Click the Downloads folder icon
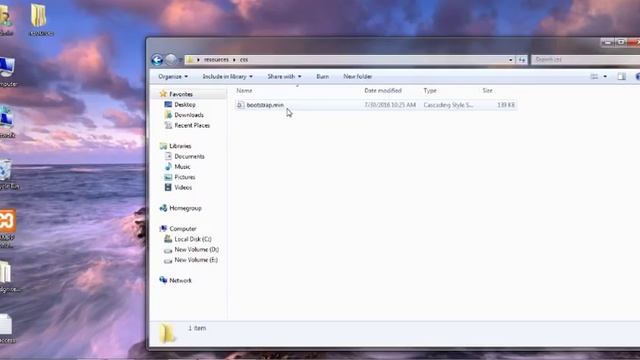The width and height of the screenshot is (640, 360). click(x=168, y=115)
